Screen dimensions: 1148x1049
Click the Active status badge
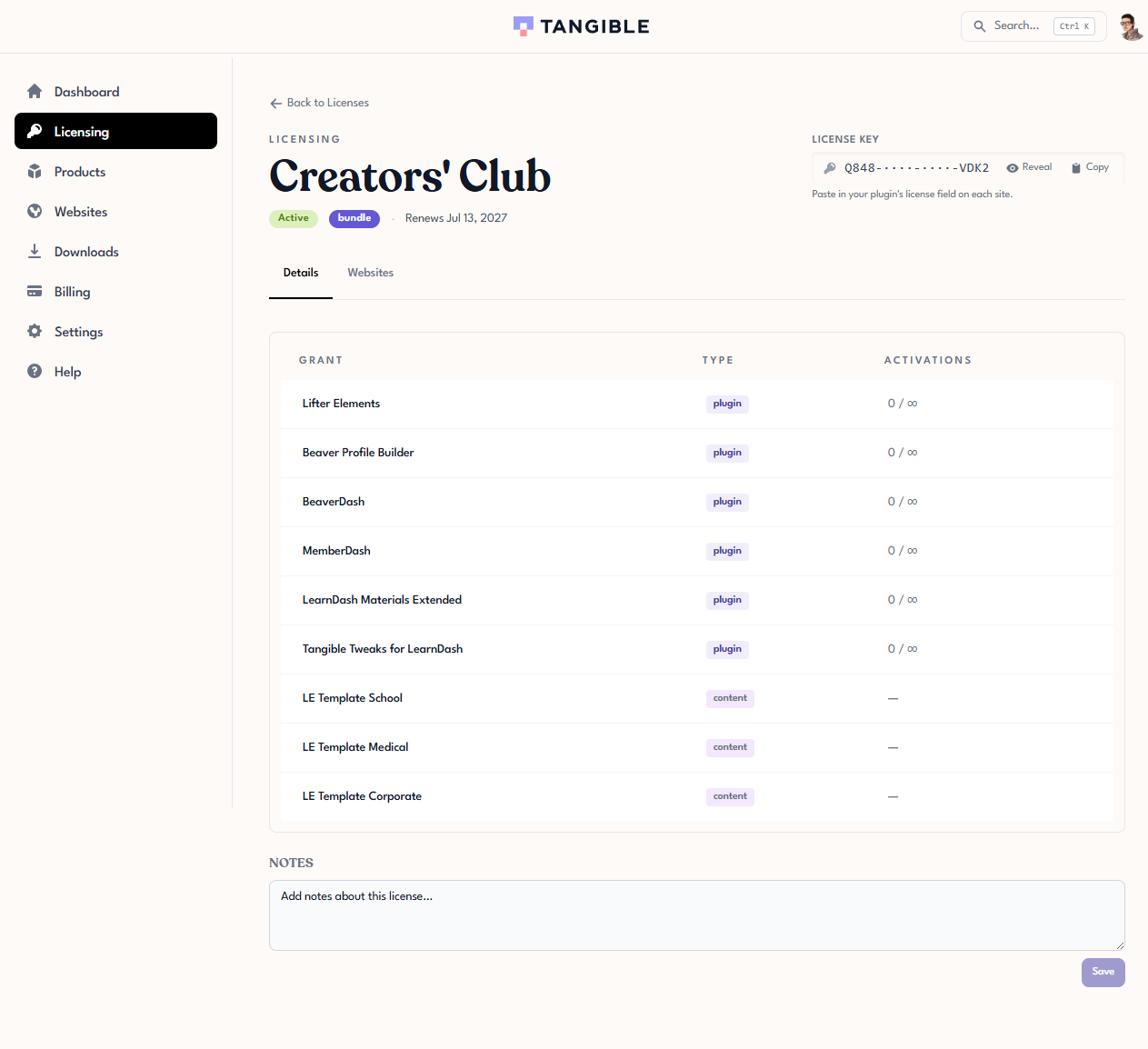(293, 218)
